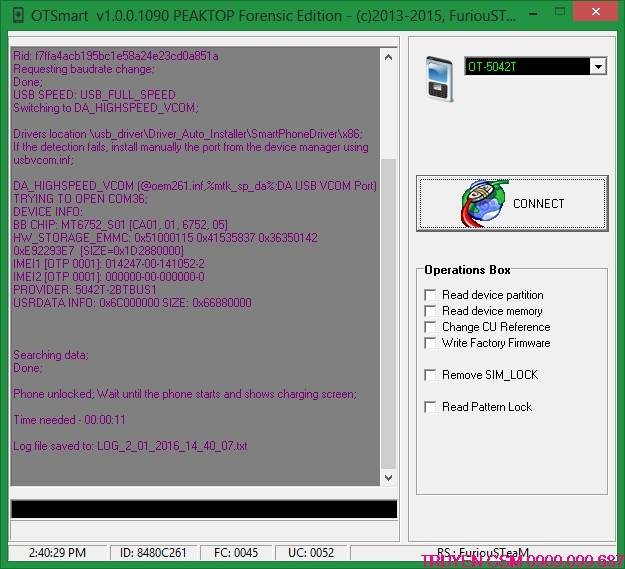Click the 'Phone unlocked' log line
This screenshot has width=625, height=569.
tap(185, 394)
